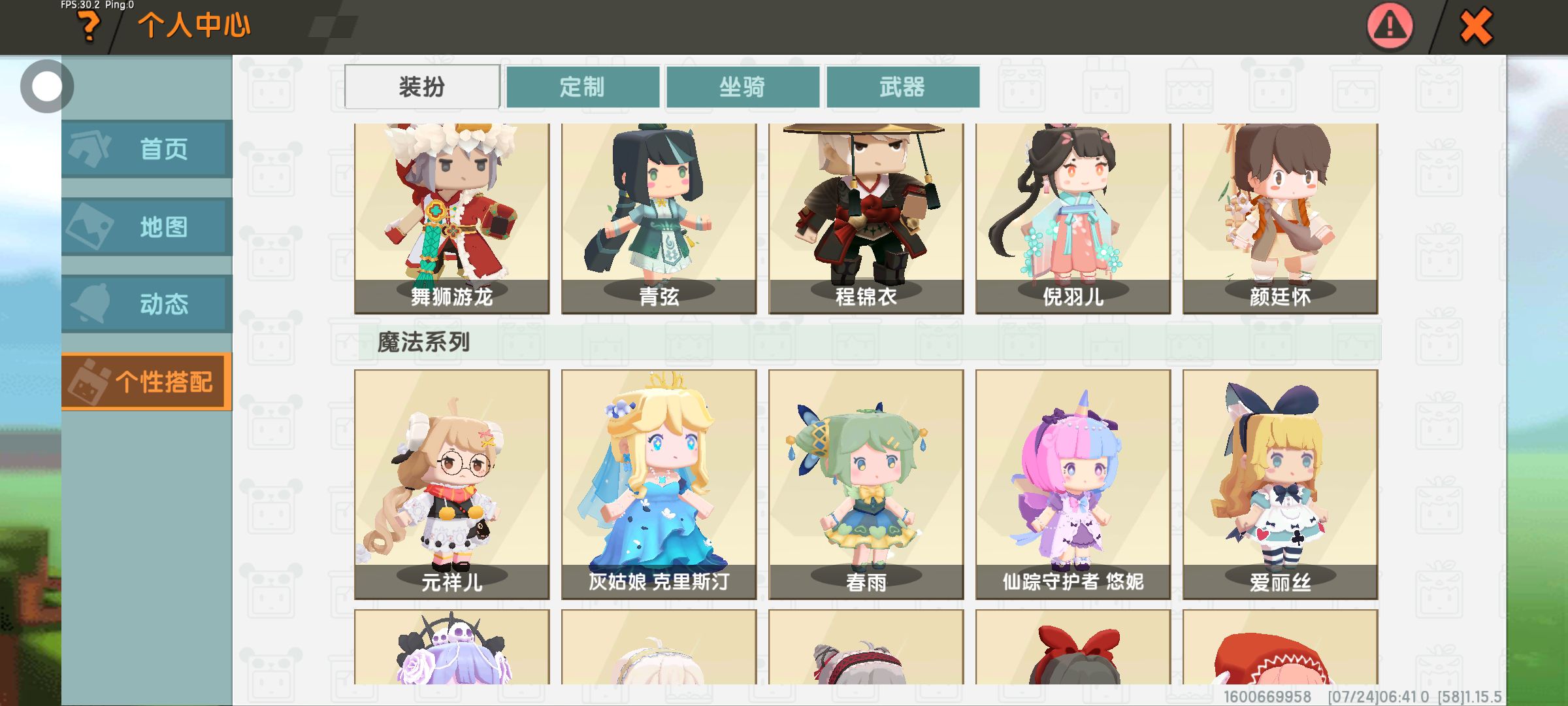1568x706 pixels.
Task: Pick the 倪羽儿 skin
Action: click(1073, 218)
